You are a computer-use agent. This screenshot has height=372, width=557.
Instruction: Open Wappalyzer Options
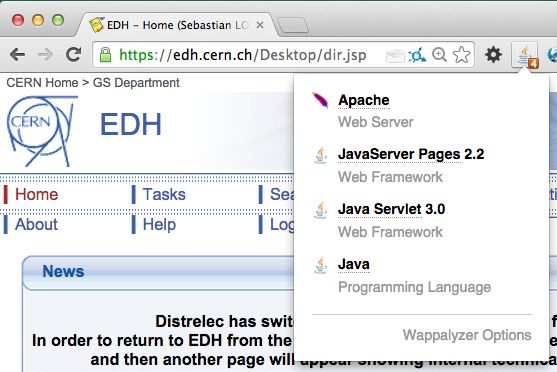[x=467, y=335]
